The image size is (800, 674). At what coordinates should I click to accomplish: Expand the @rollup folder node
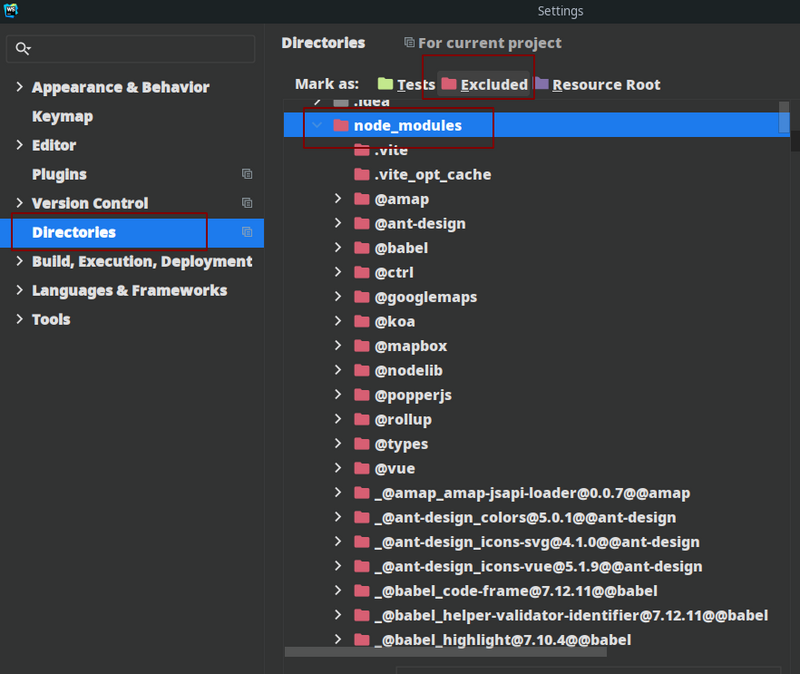pyautogui.click(x=338, y=419)
